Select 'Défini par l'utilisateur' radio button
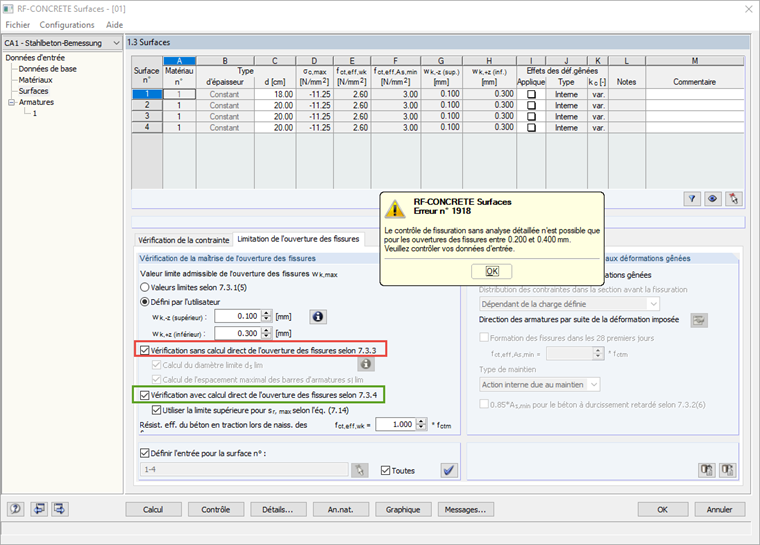Image resolution: width=760 pixels, height=545 pixels. click(x=144, y=302)
